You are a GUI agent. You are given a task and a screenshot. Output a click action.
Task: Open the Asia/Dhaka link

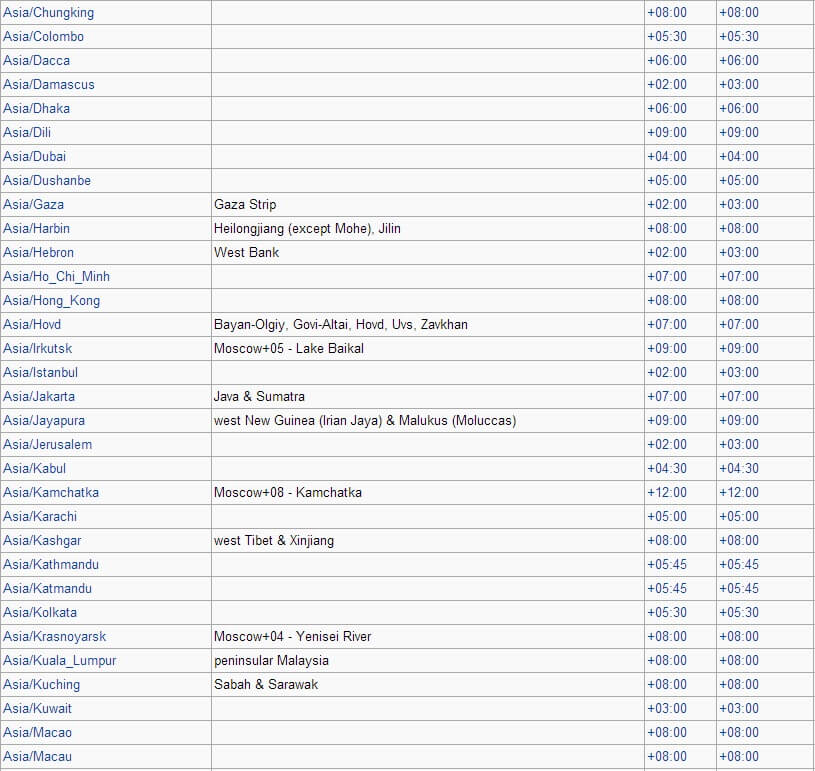[36, 108]
